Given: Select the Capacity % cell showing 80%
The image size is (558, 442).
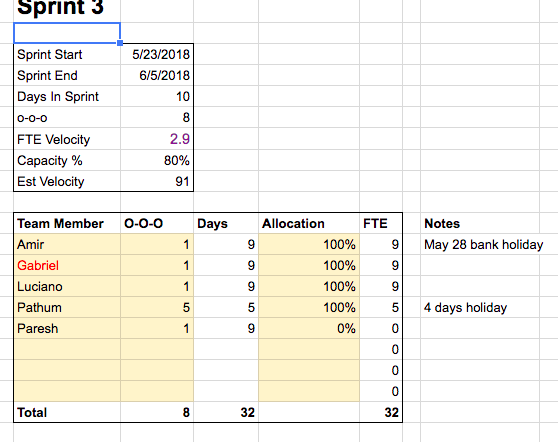Looking at the screenshot, I should click(157, 160).
